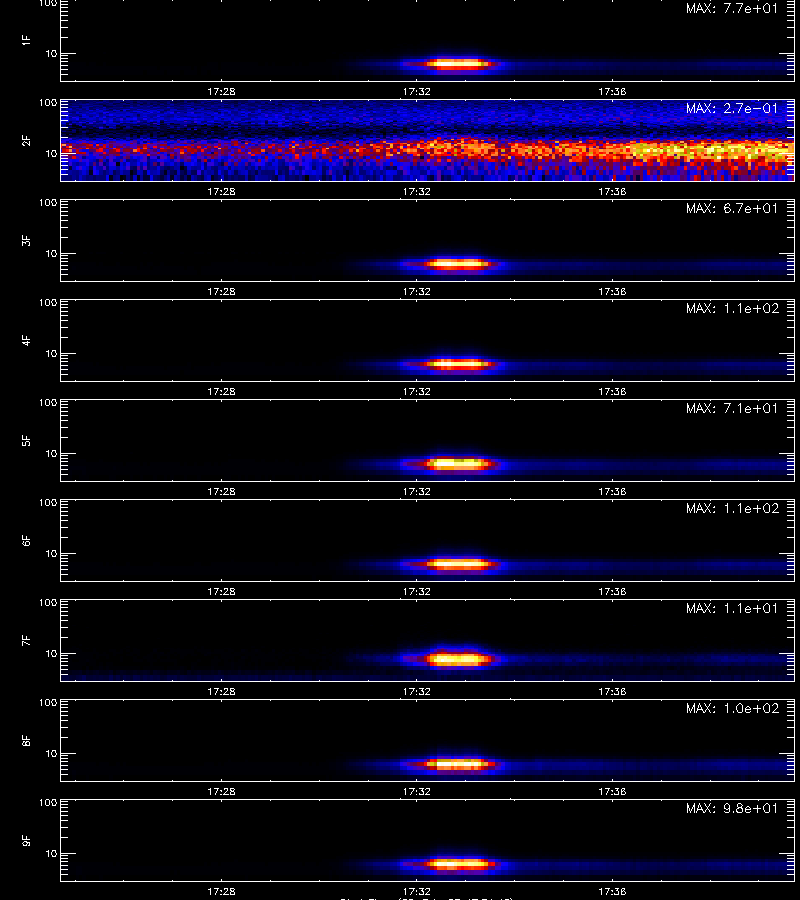Click the bright burst in the 7F spectrogram
Viewport: 800px width, 900px height.
tap(457, 659)
